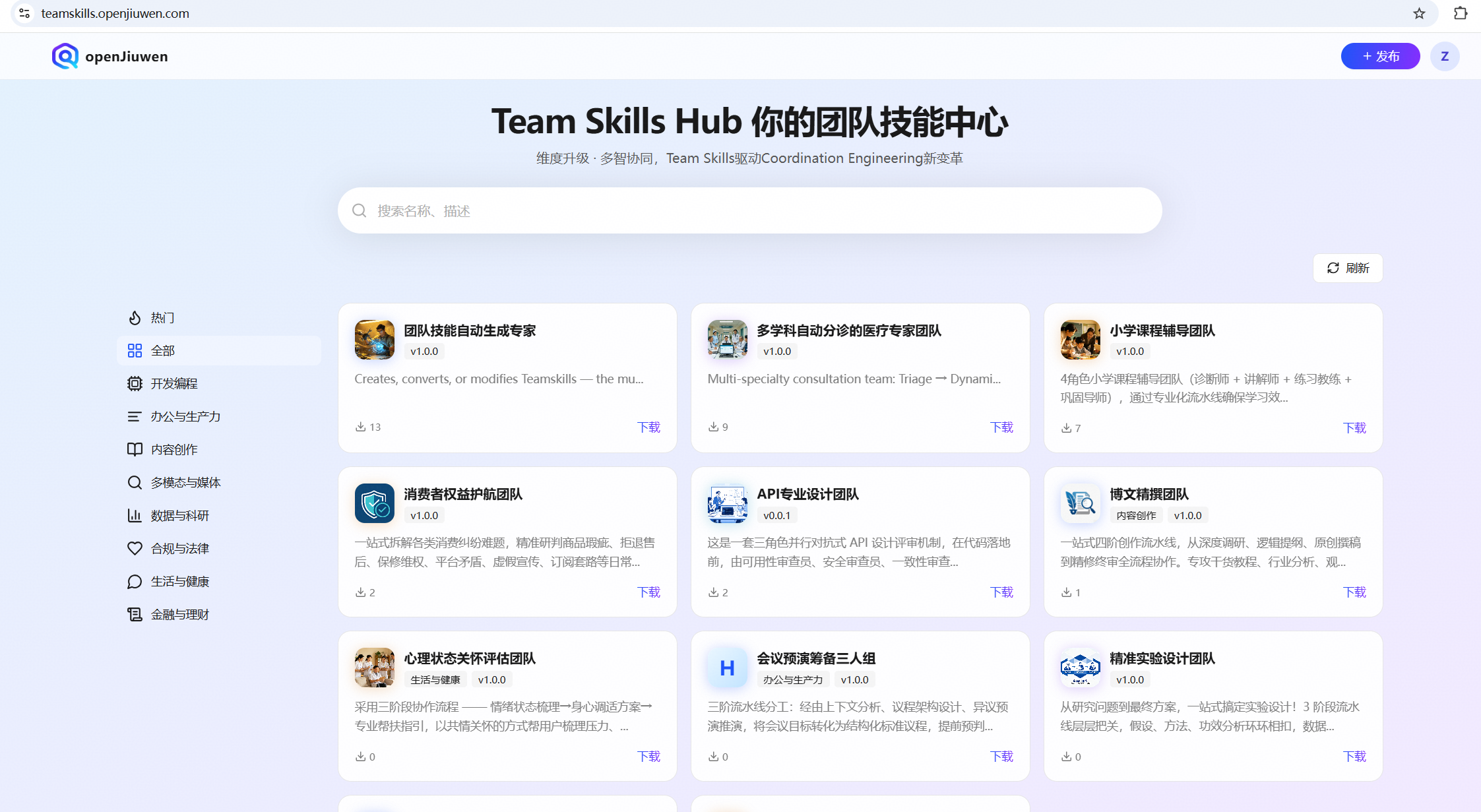
Task: Open the user avatar Z menu
Action: [x=1445, y=56]
